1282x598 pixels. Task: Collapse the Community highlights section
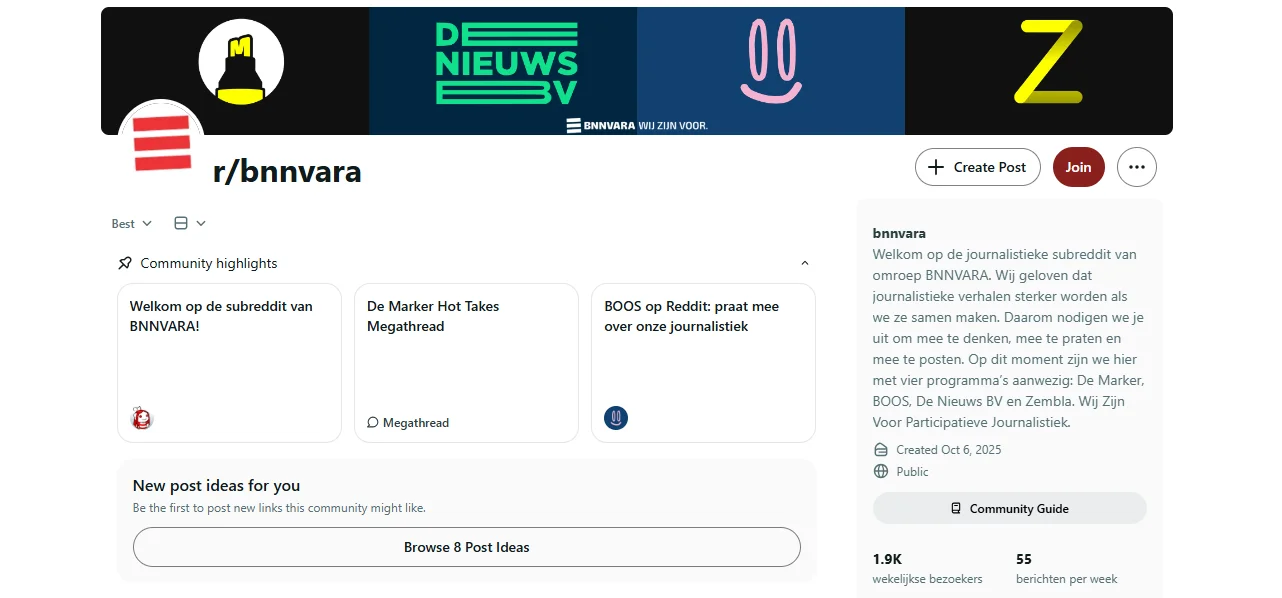(805, 264)
